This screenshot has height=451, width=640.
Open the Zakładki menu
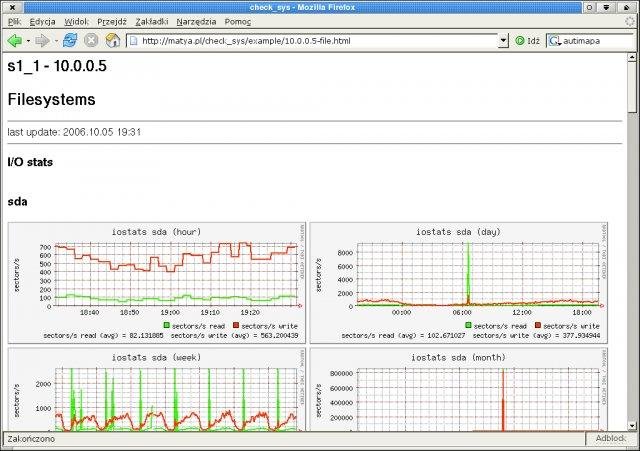[152, 22]
